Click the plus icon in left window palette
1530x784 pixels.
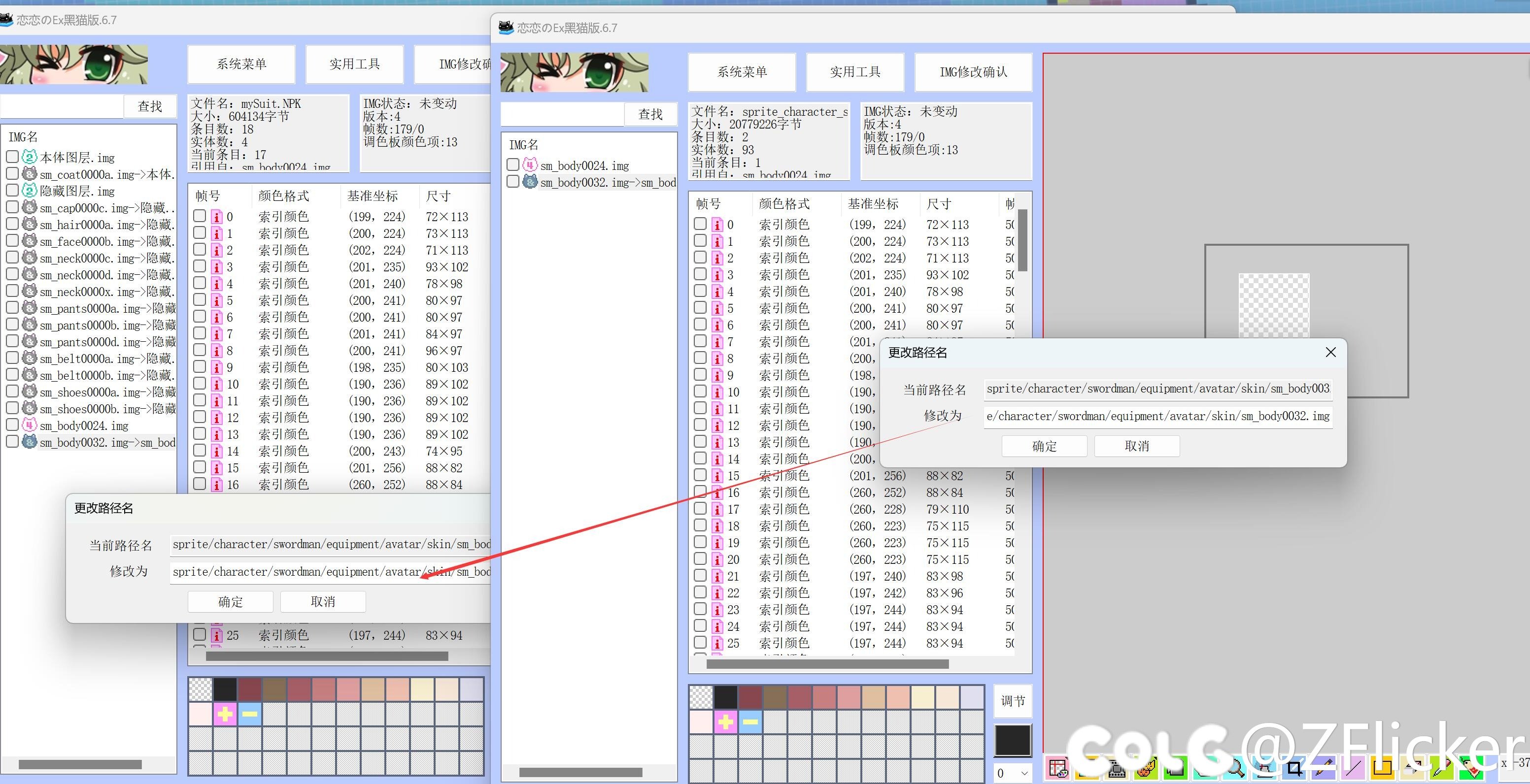point(225,714)
